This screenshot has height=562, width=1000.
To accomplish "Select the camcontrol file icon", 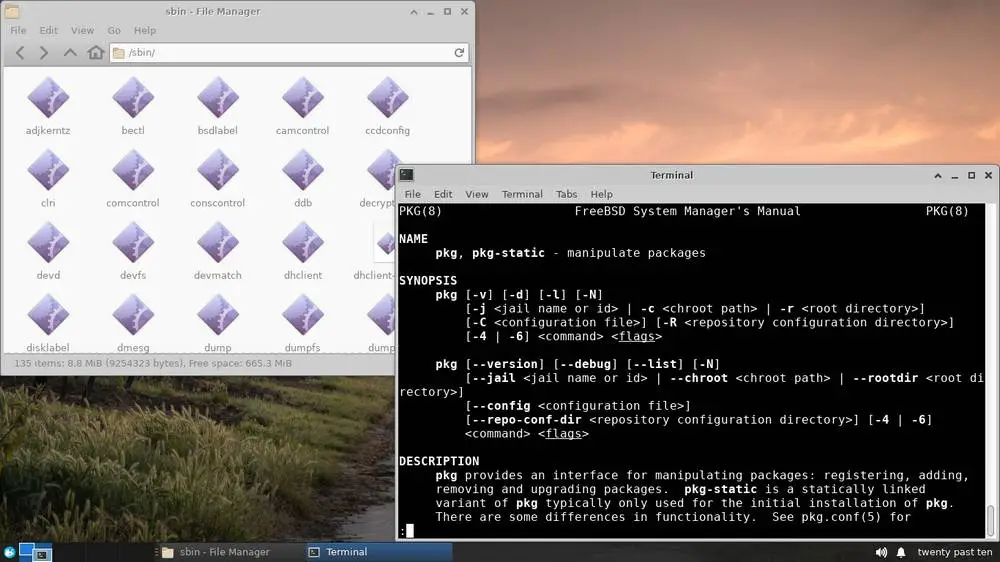I will coord(302,98).
